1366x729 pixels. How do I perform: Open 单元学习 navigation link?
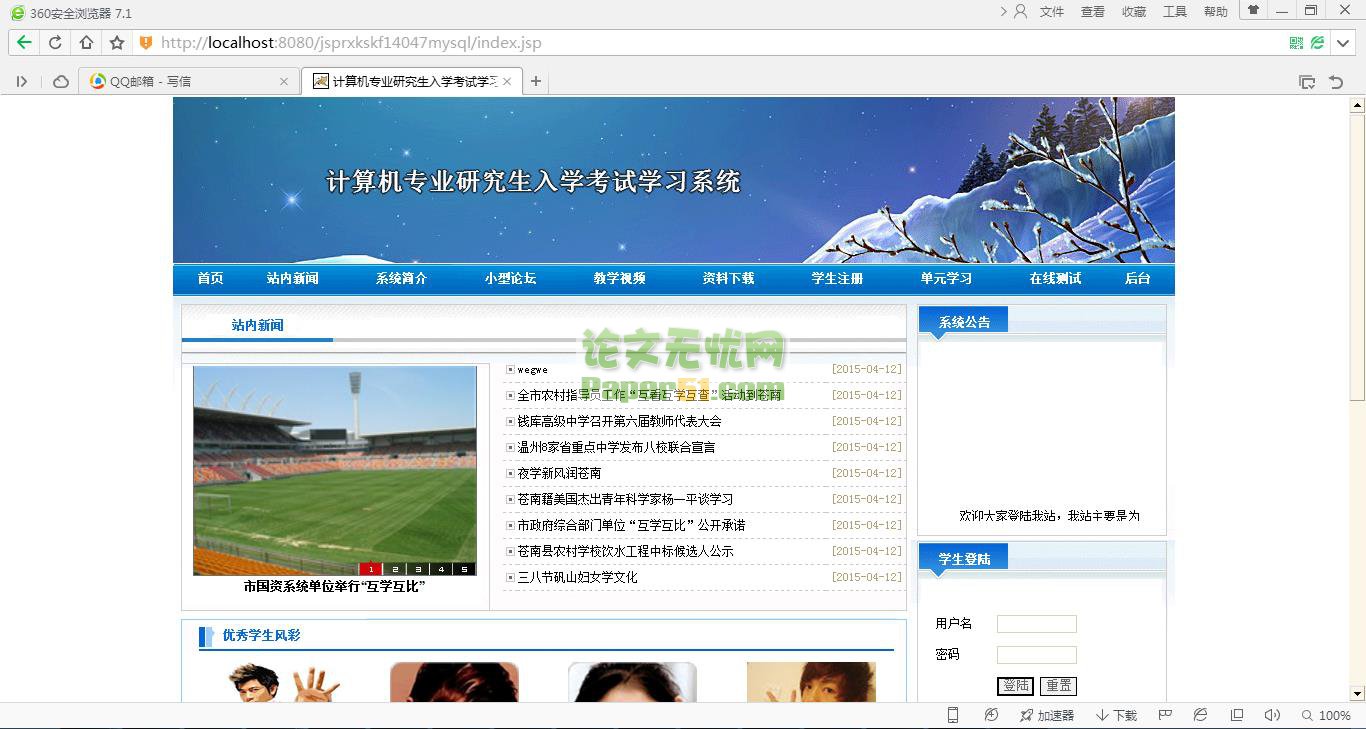coord(947,279)
